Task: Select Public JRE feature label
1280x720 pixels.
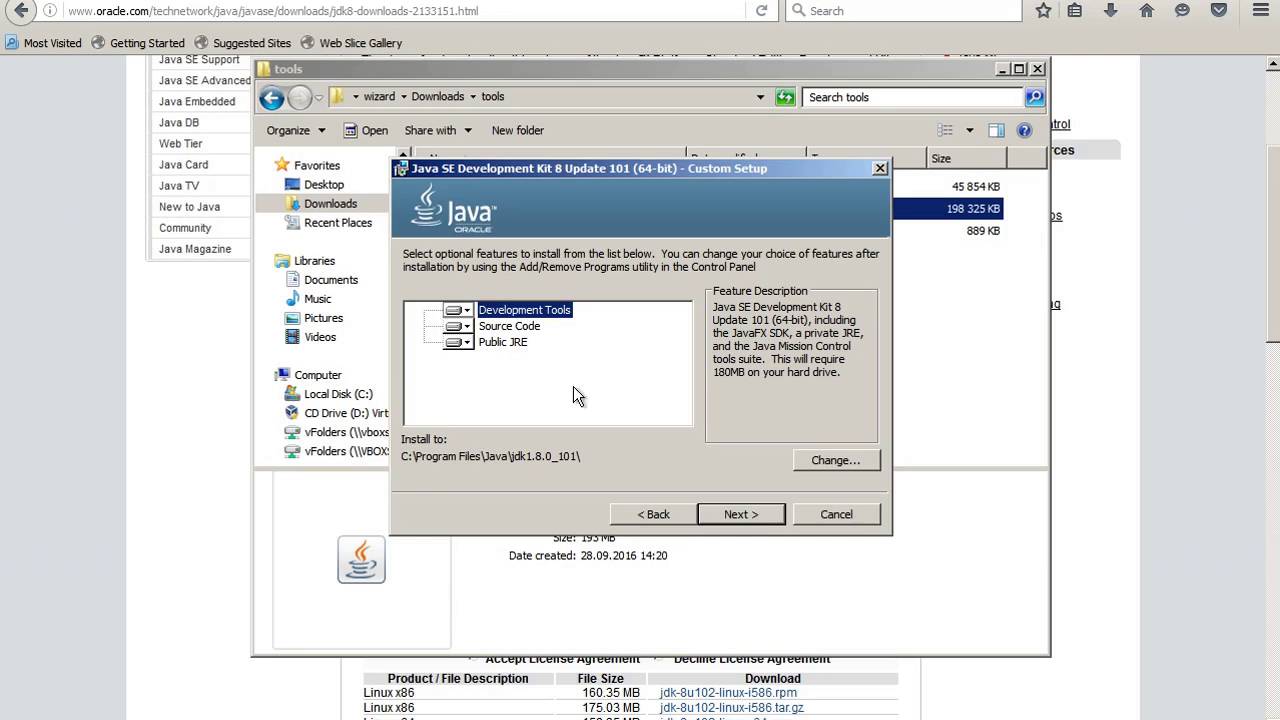Action: (503, 342)
